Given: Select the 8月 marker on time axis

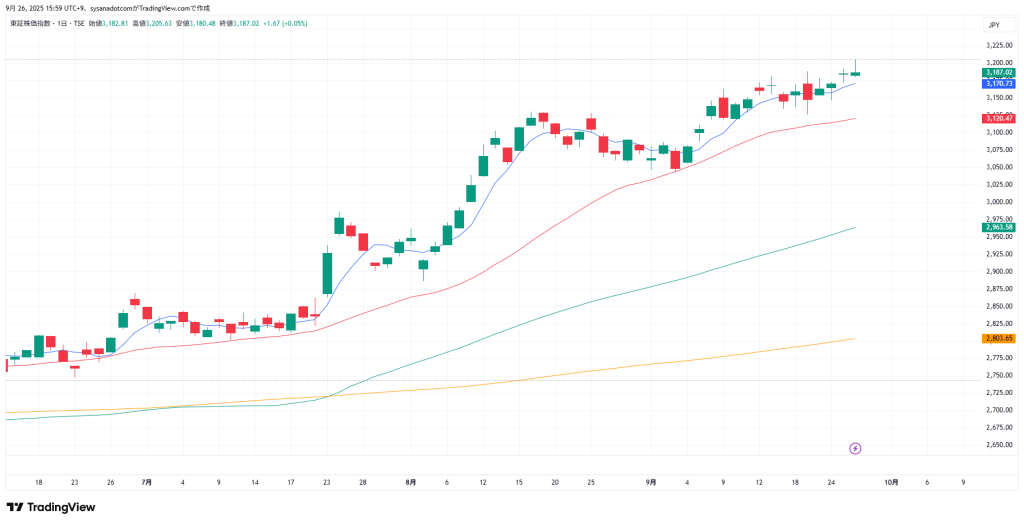Looking at the screenshot, I should click(x=410, y=482).
